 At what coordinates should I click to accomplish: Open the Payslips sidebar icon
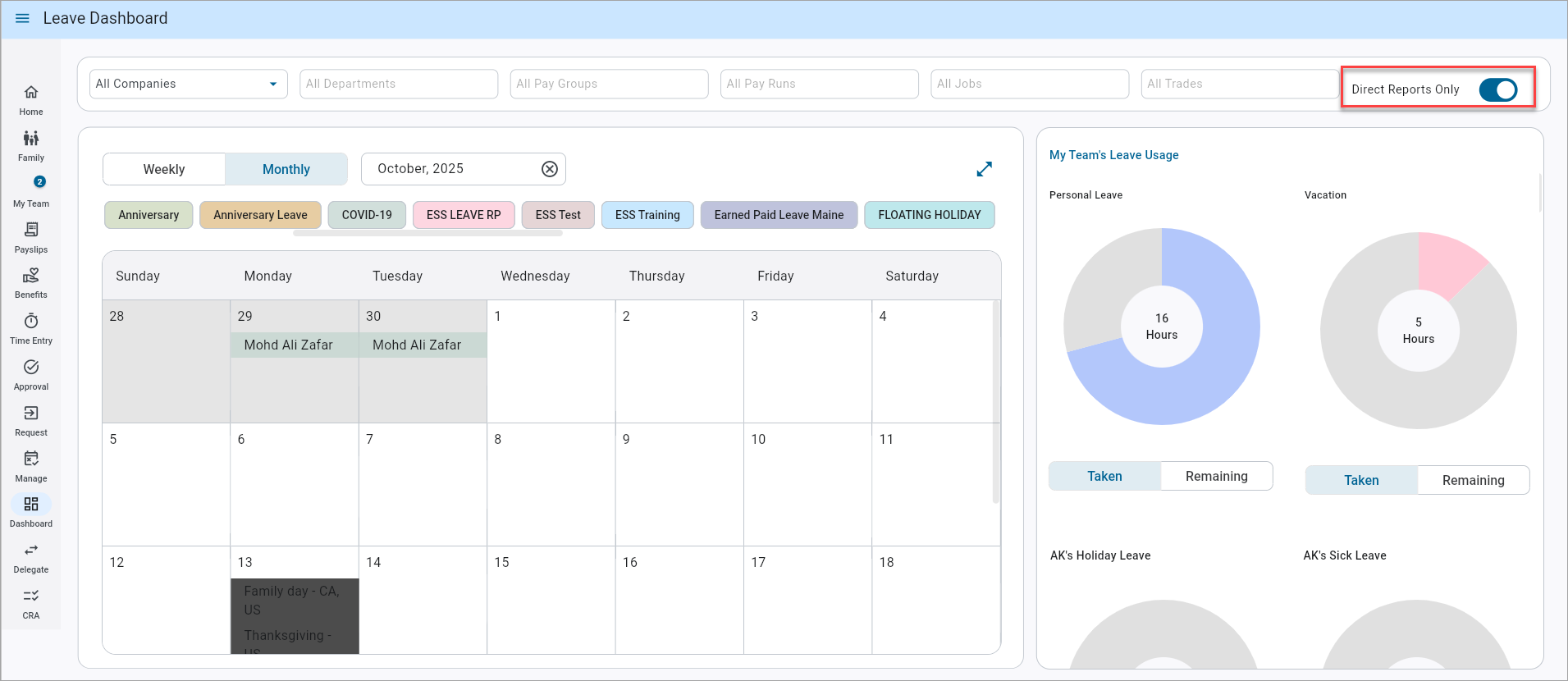31,231
